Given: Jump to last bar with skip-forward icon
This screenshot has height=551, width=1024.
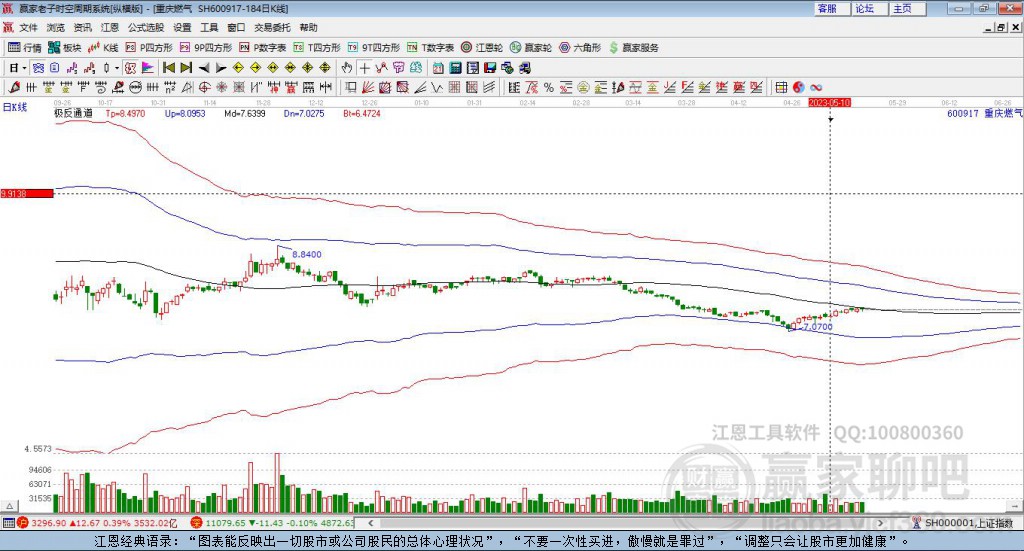Looking at the screenshot, I should (186, 68).
